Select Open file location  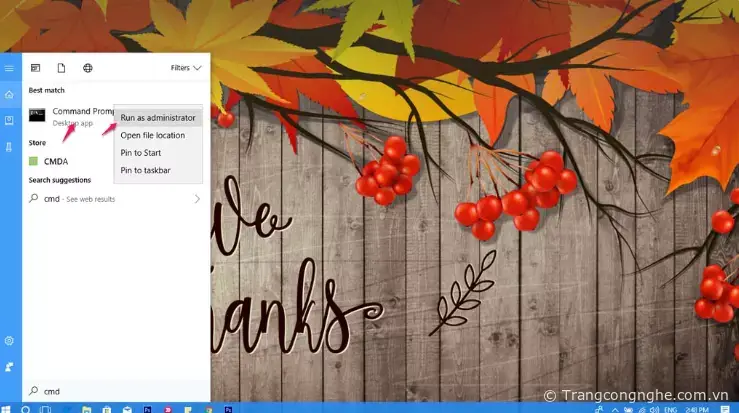click(152, 135)
